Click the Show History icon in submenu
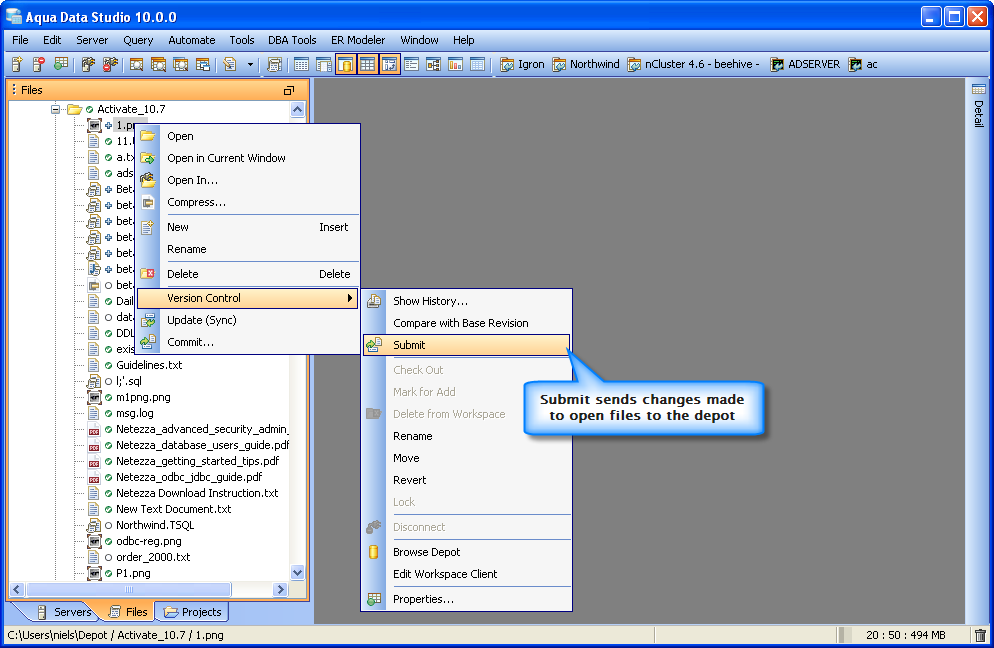Image resolution: width=994 pixels, height=648 pixels. (374, 301)
